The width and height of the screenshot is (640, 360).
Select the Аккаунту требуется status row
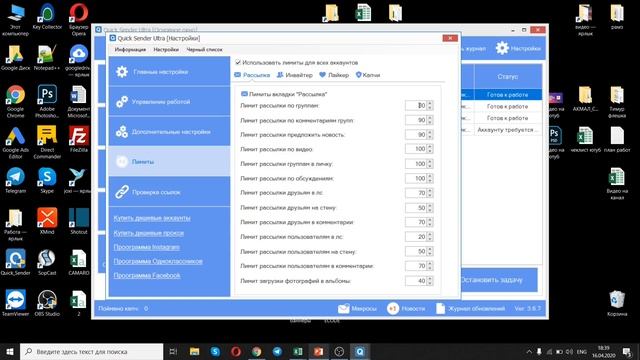point(508,129)
